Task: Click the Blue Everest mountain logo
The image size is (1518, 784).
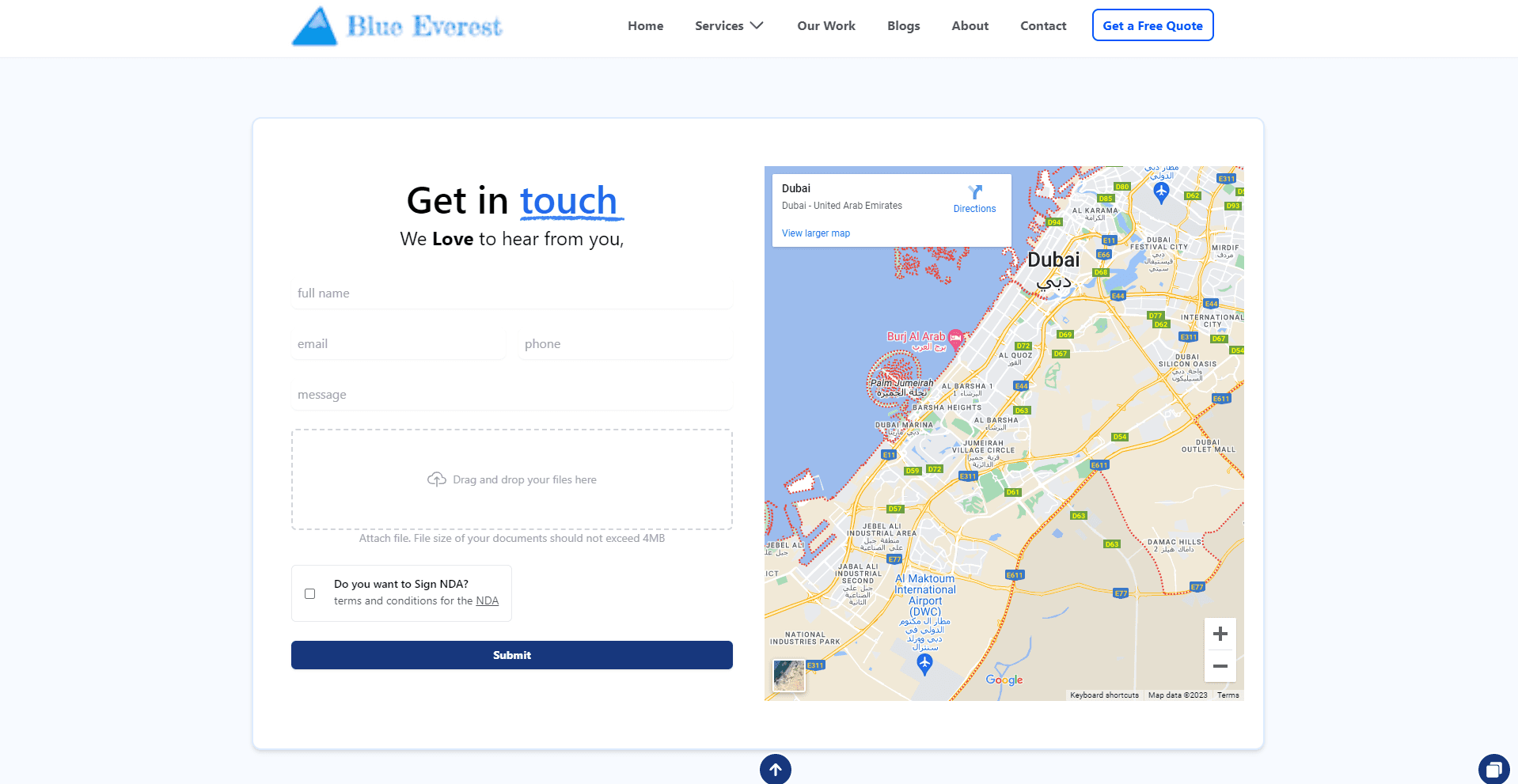Action: click(314, 26)
